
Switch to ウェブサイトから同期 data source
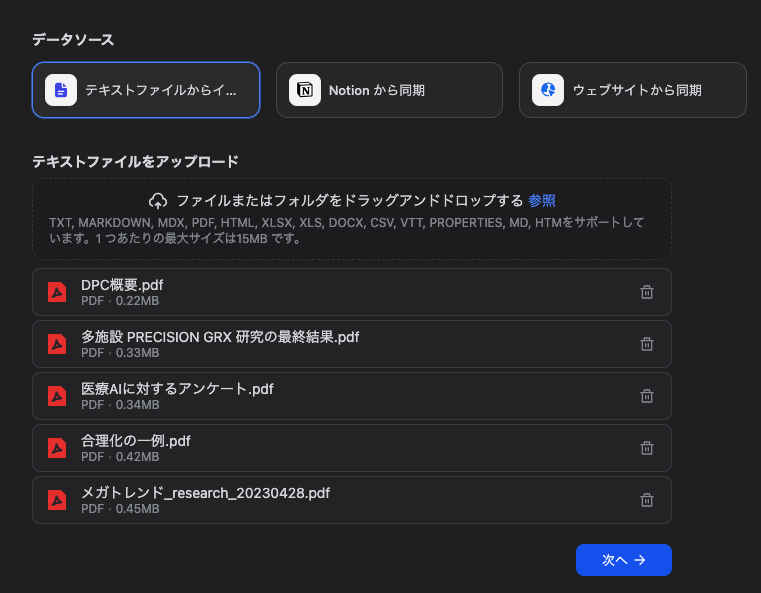click(632, 90)
